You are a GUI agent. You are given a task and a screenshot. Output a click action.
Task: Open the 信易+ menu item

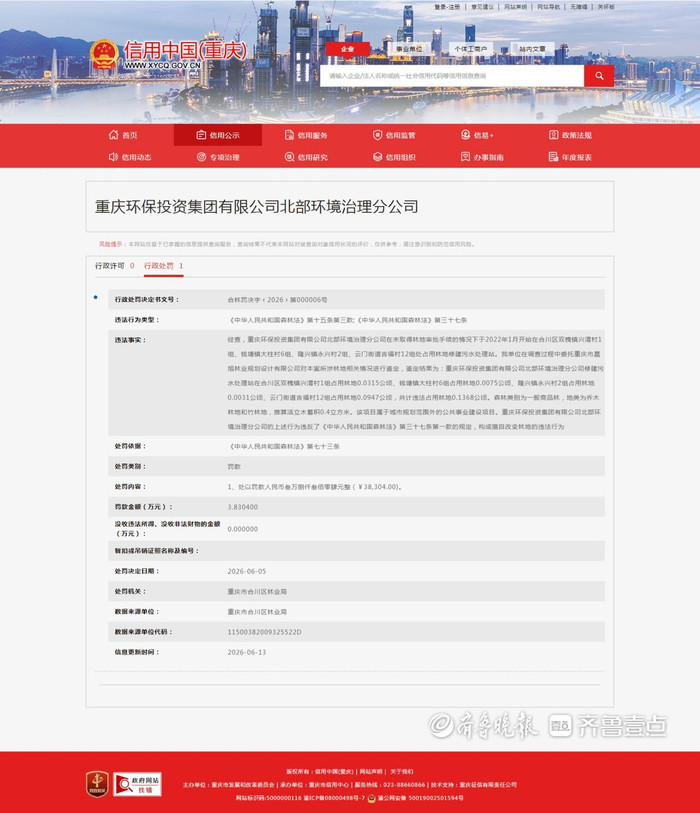484,135
